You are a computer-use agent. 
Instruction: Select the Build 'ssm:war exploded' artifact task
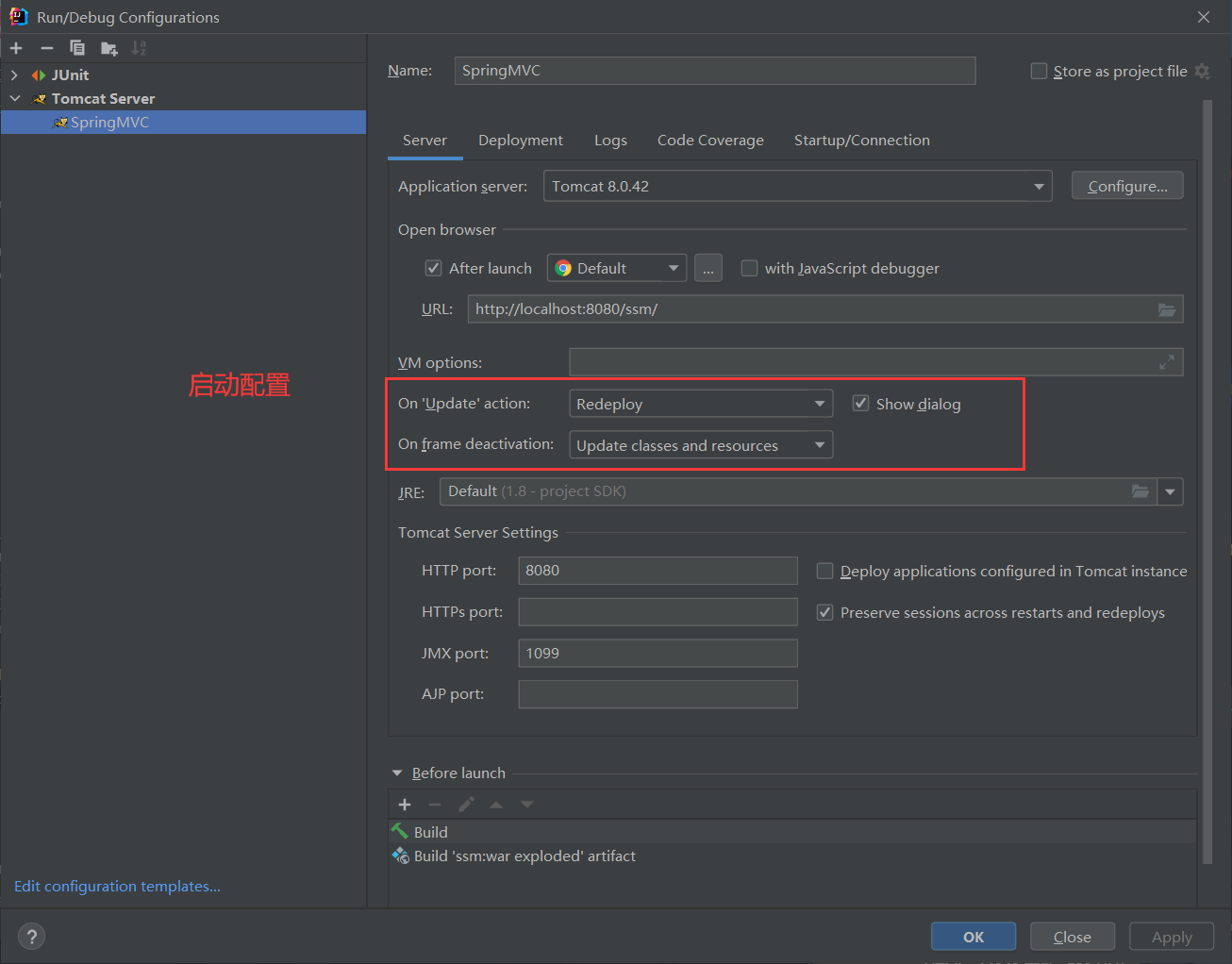tap(792, 856)
